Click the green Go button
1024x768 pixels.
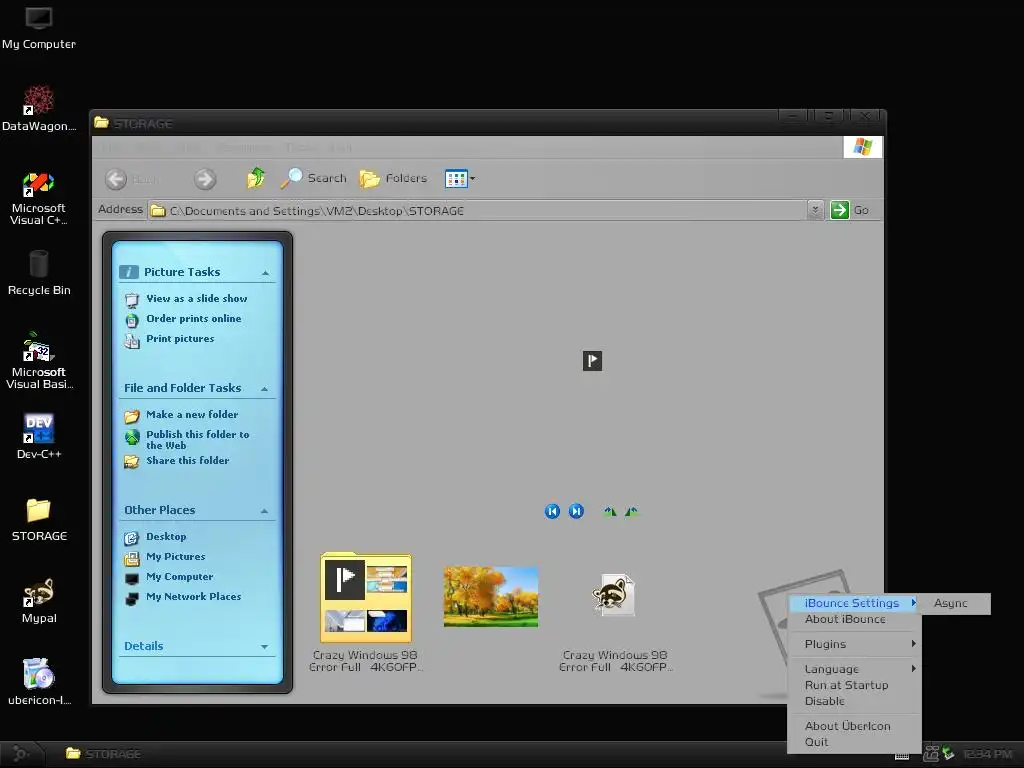click(x=849, y=210)
